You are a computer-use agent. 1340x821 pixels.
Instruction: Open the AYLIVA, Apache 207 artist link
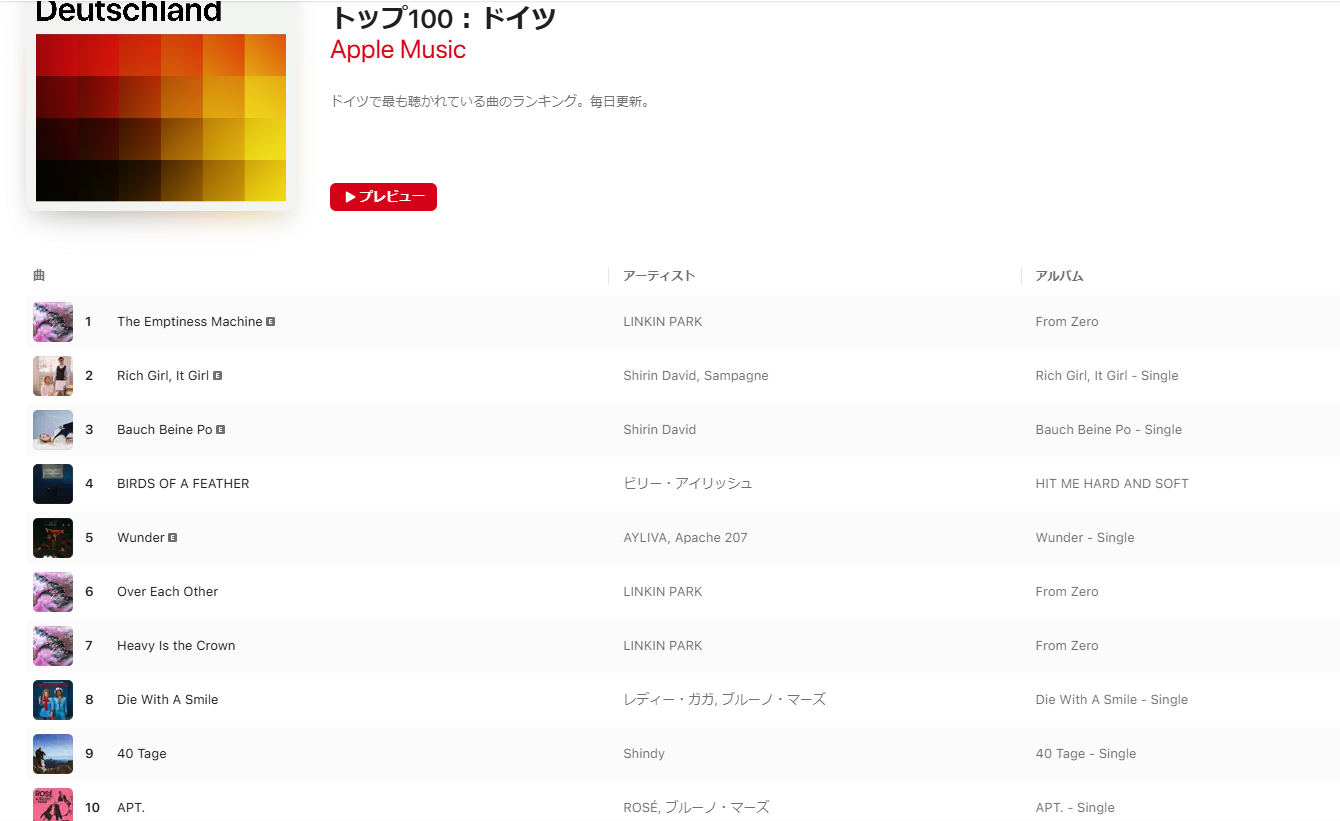click(x=685, y=538)
